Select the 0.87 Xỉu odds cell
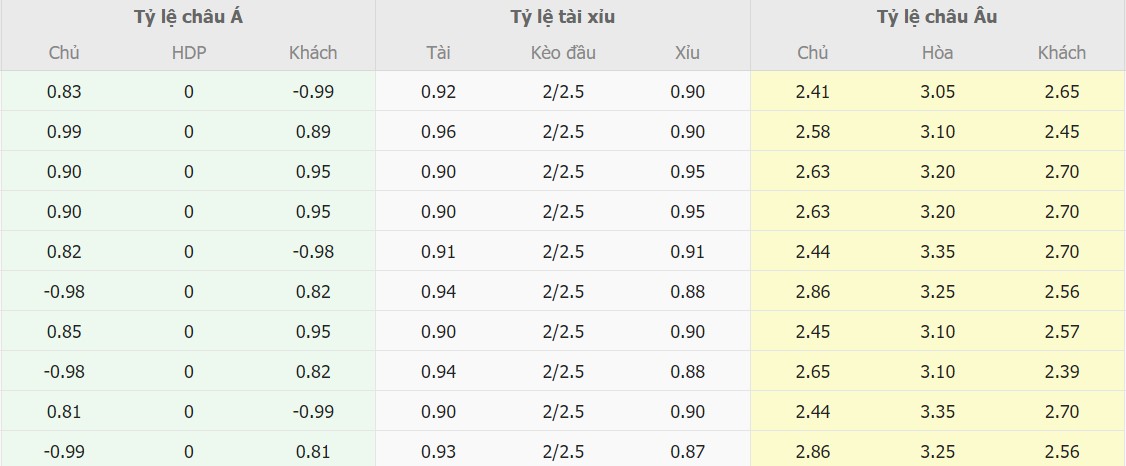 tap(688, 452)
